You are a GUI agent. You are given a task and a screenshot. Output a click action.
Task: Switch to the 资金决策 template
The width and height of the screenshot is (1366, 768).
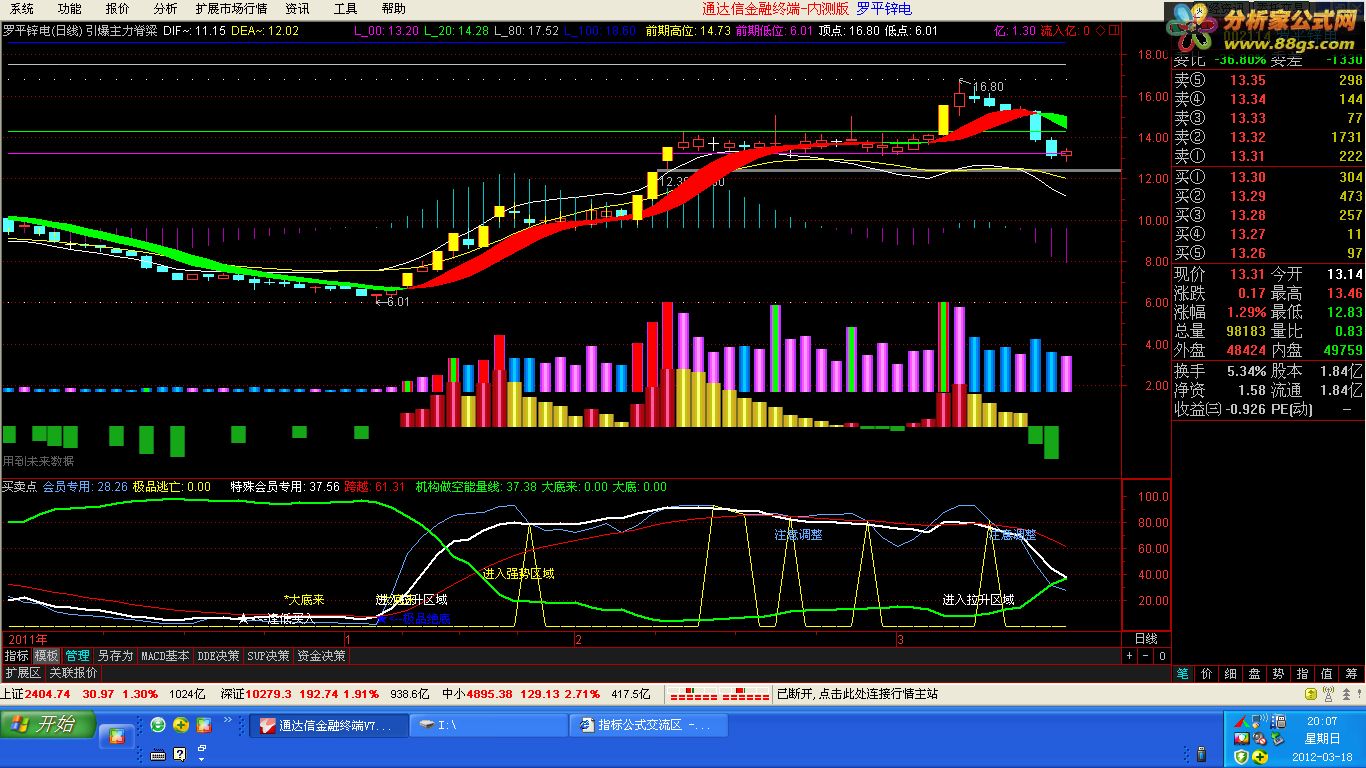(x=322, y=656)
